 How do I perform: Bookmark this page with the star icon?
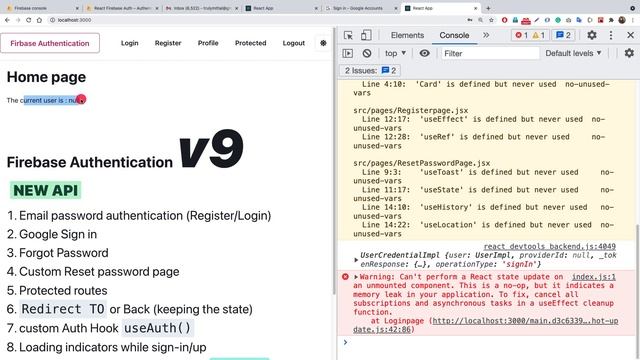[491, 20]
